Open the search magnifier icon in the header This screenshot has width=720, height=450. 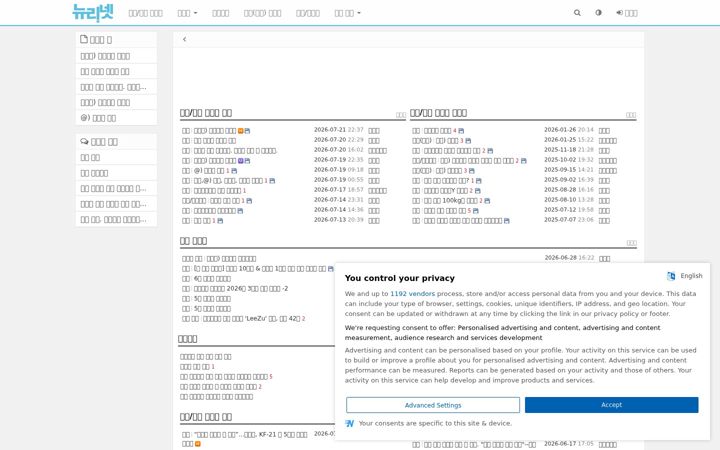pos(577,13)
